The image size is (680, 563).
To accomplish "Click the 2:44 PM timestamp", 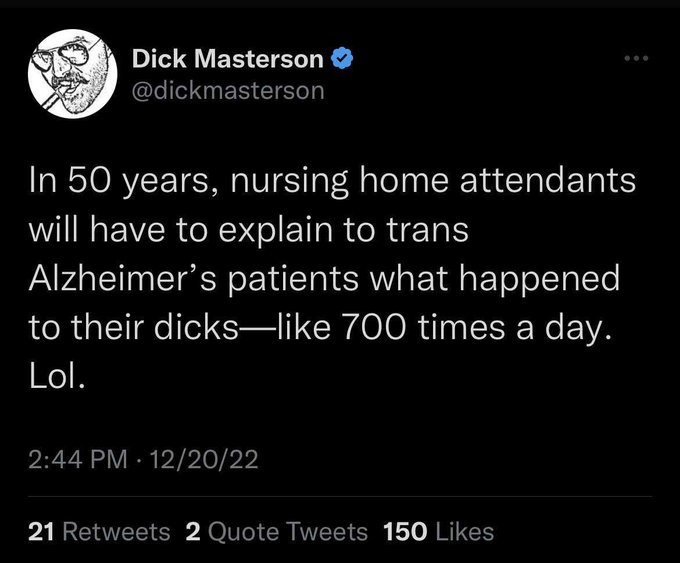I will point(78,460).
